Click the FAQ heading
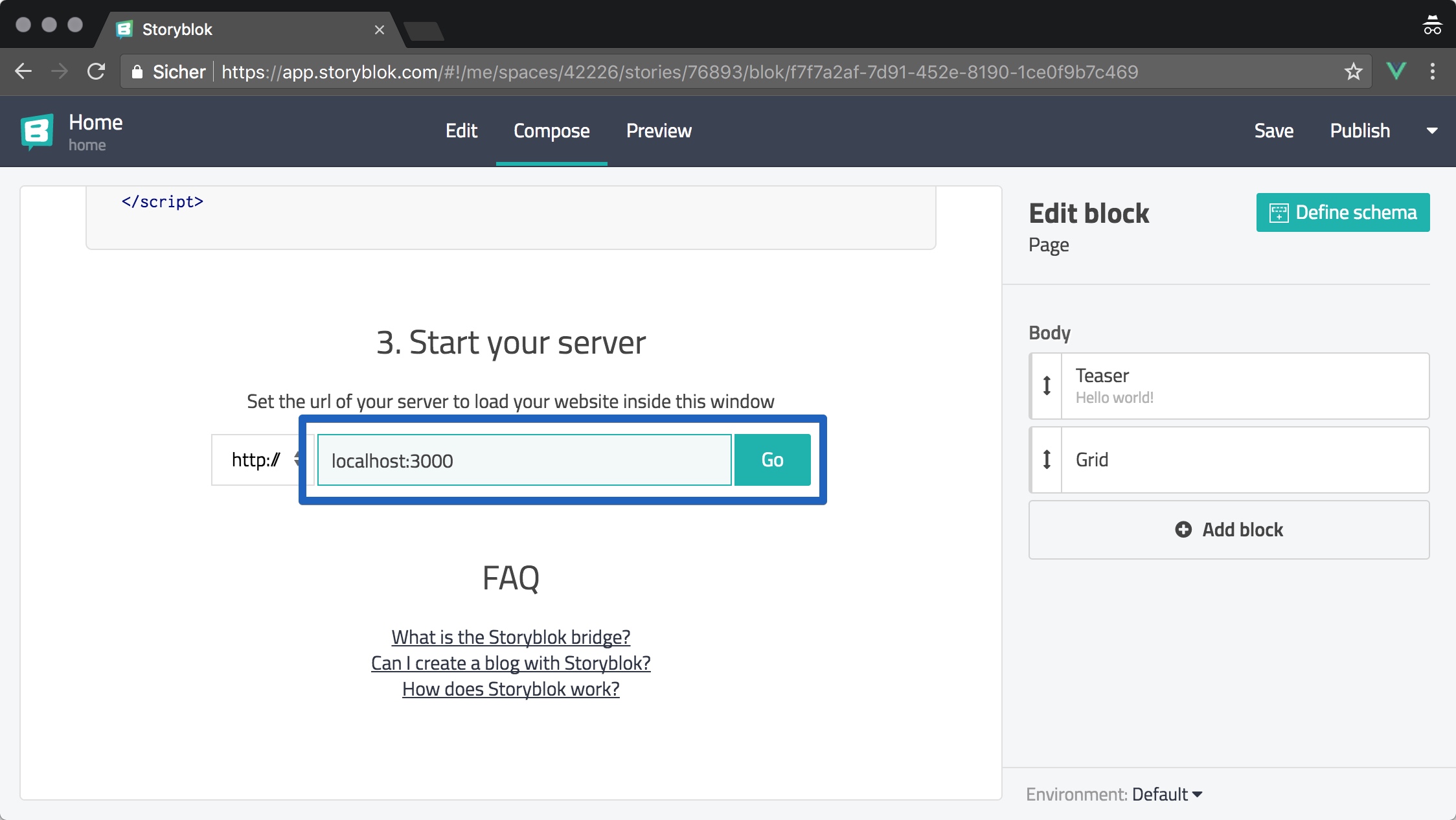 (x=511, y=578)
